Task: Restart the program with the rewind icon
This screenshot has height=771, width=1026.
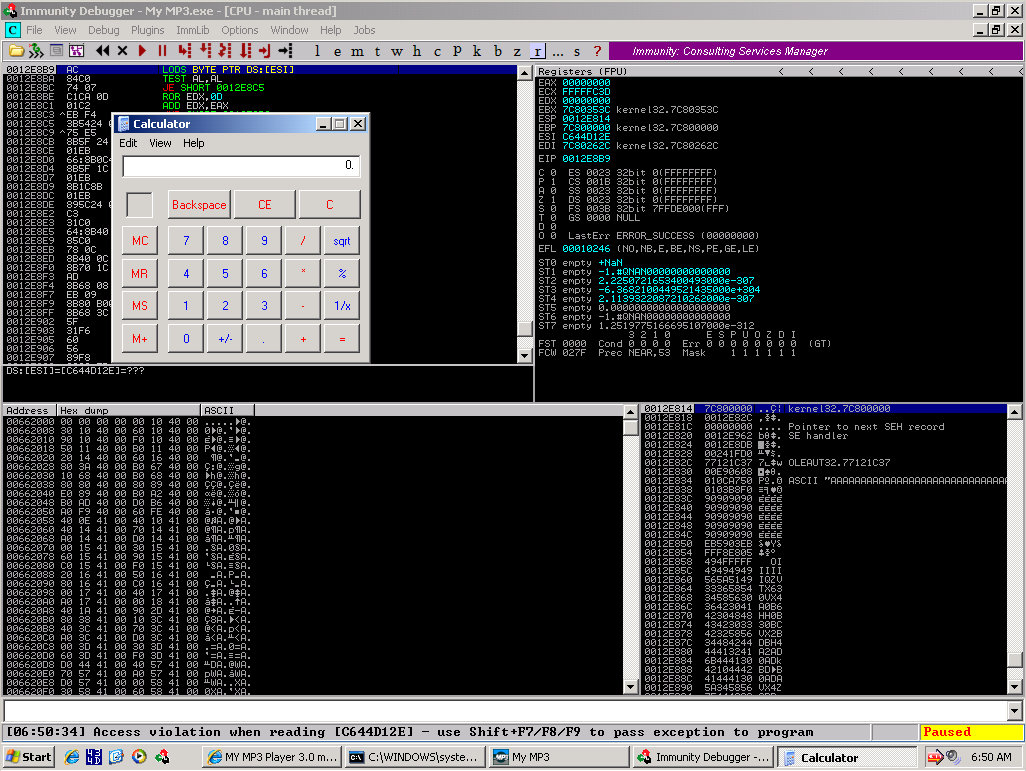Action: coord(103,51)
